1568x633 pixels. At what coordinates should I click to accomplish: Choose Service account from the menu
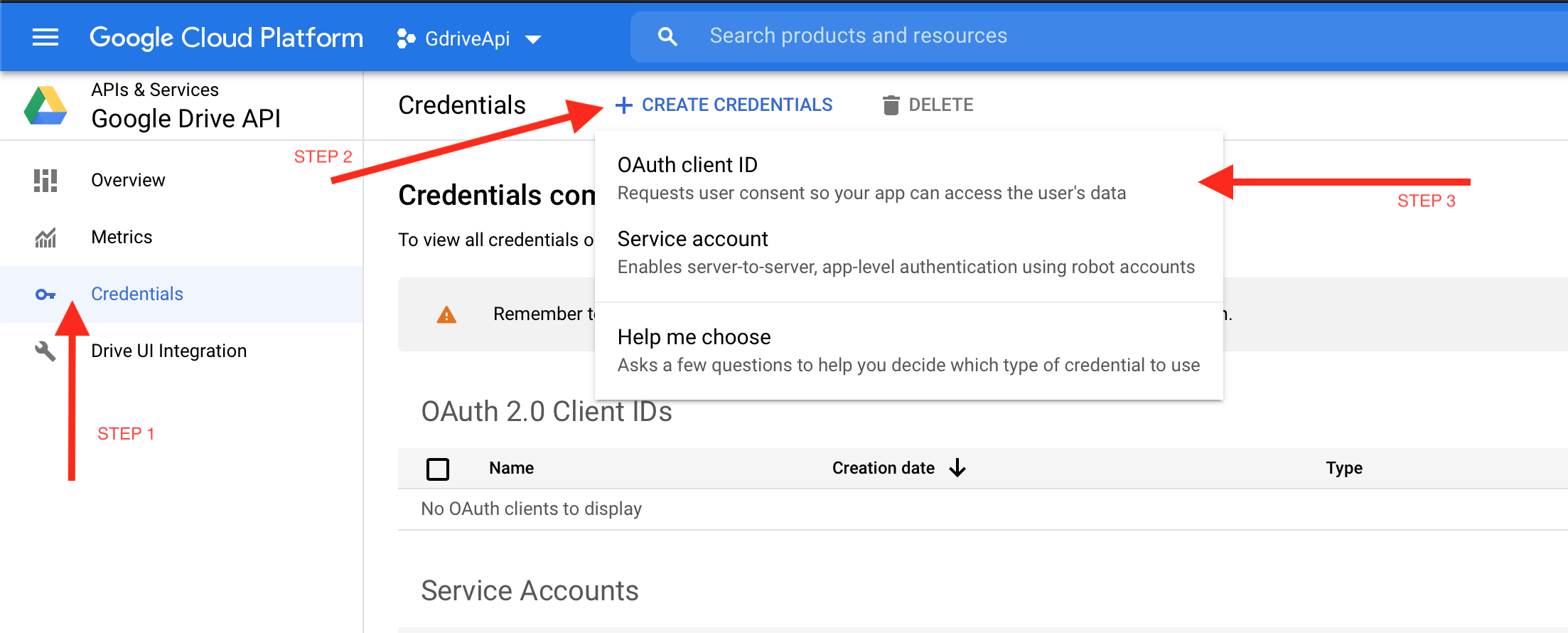[908, 252]
